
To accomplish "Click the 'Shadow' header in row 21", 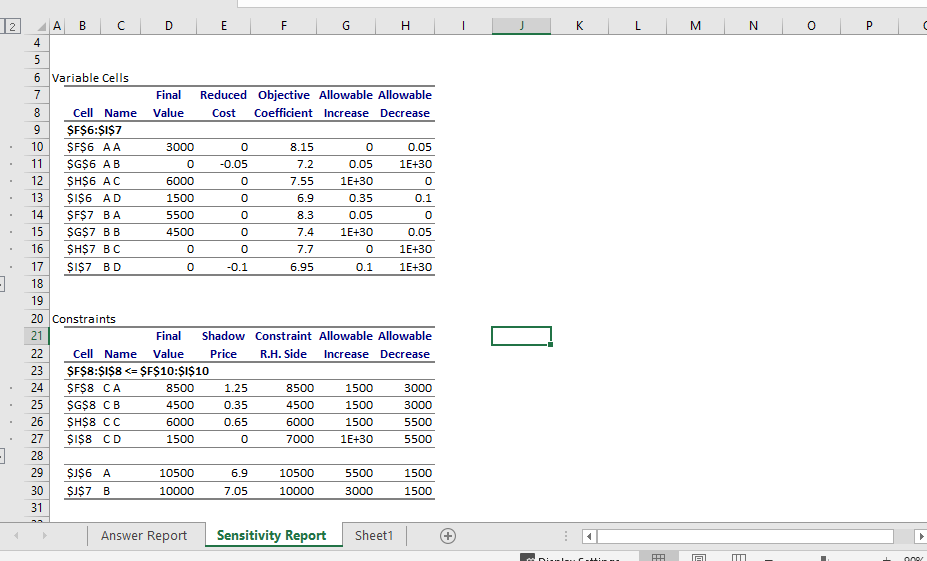I will point(223,336).
